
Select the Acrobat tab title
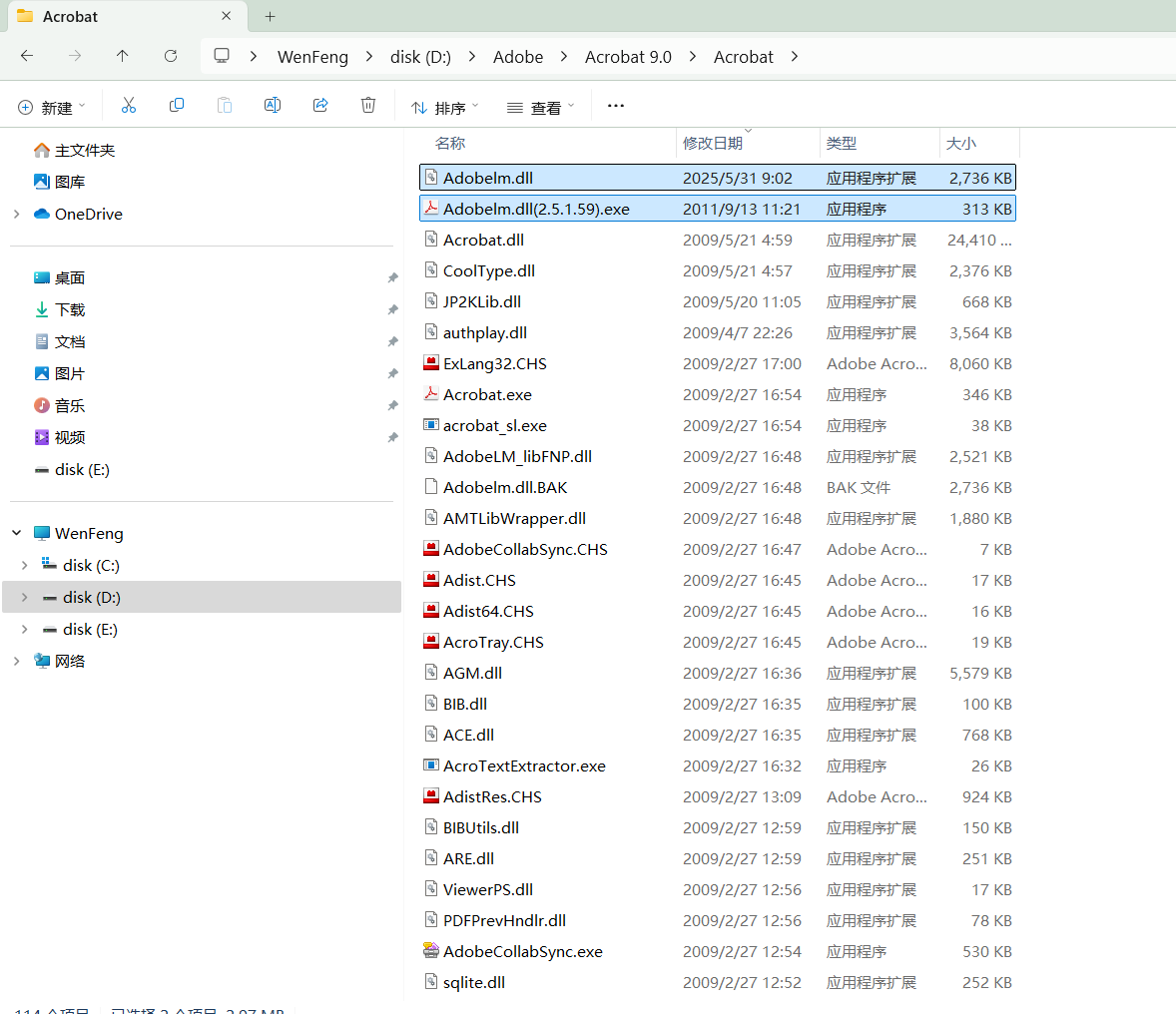(x=70, y=17)
